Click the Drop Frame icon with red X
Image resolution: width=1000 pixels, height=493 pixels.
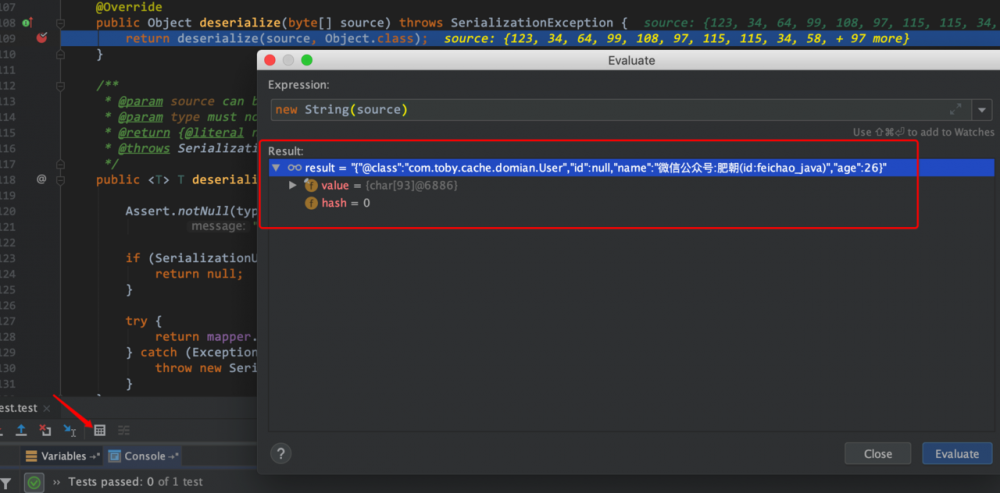click(45, 430)
